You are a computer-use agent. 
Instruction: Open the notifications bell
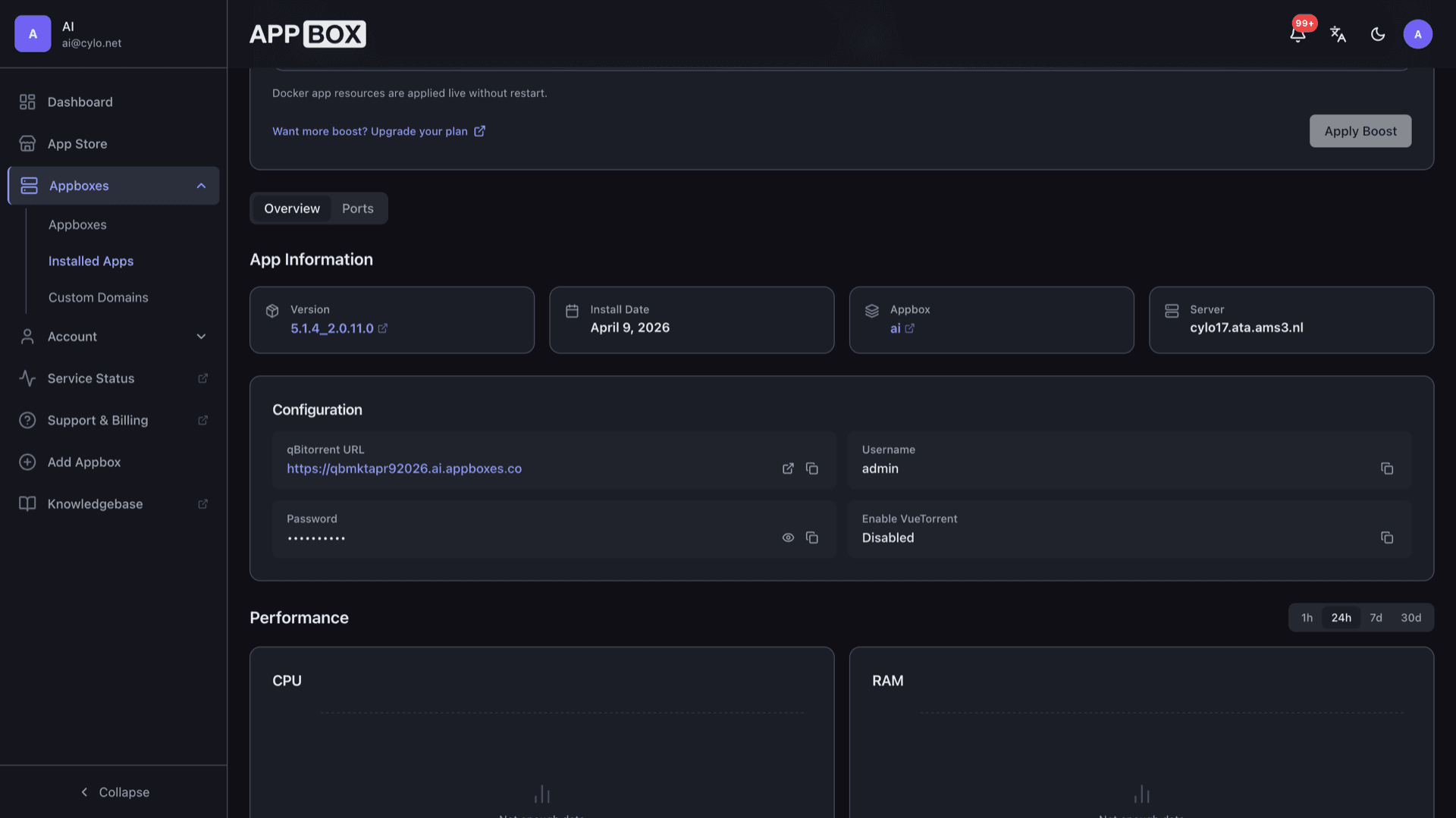pyautogui.click(x=1298, y=34)
